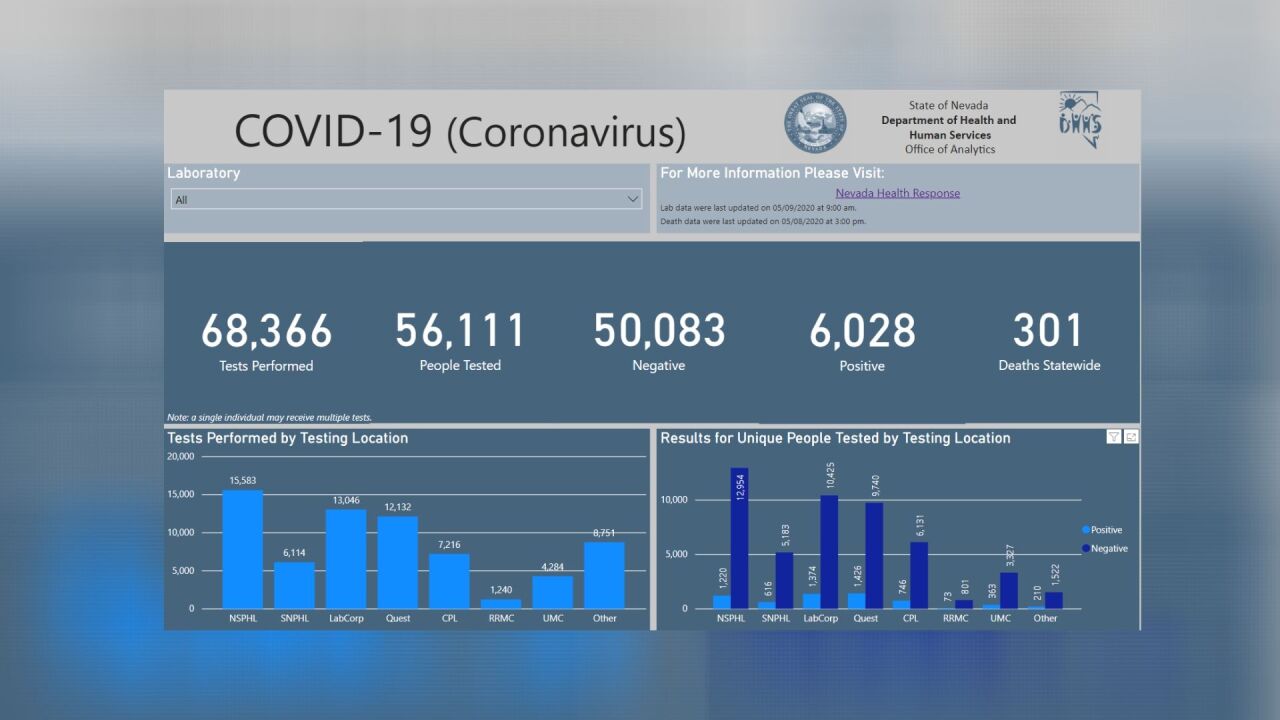This screenshot has height=720, width=1280.
Task: Select the RRMC bar in Tests Performed chart
Action: point(501,604)
